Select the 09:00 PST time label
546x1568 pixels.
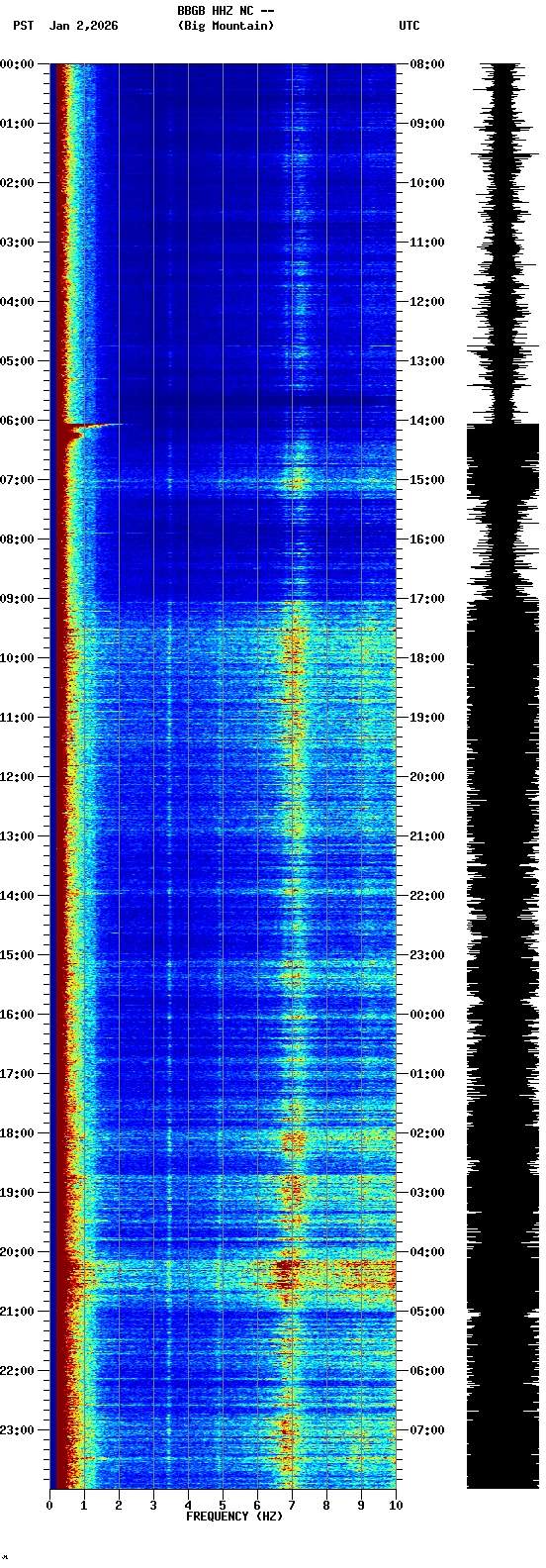17,599
